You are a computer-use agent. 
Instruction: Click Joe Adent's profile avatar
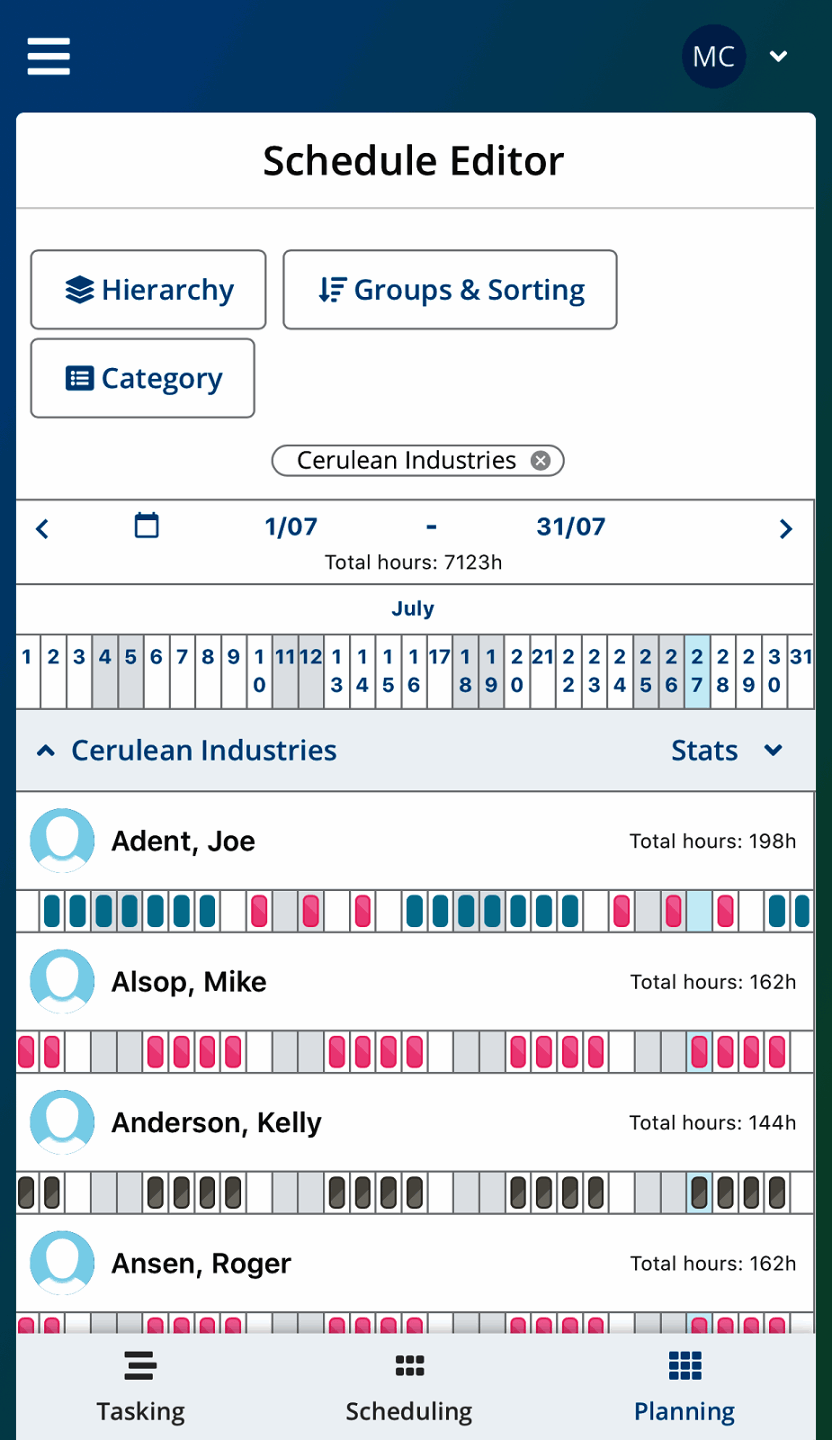pos(62,841)
